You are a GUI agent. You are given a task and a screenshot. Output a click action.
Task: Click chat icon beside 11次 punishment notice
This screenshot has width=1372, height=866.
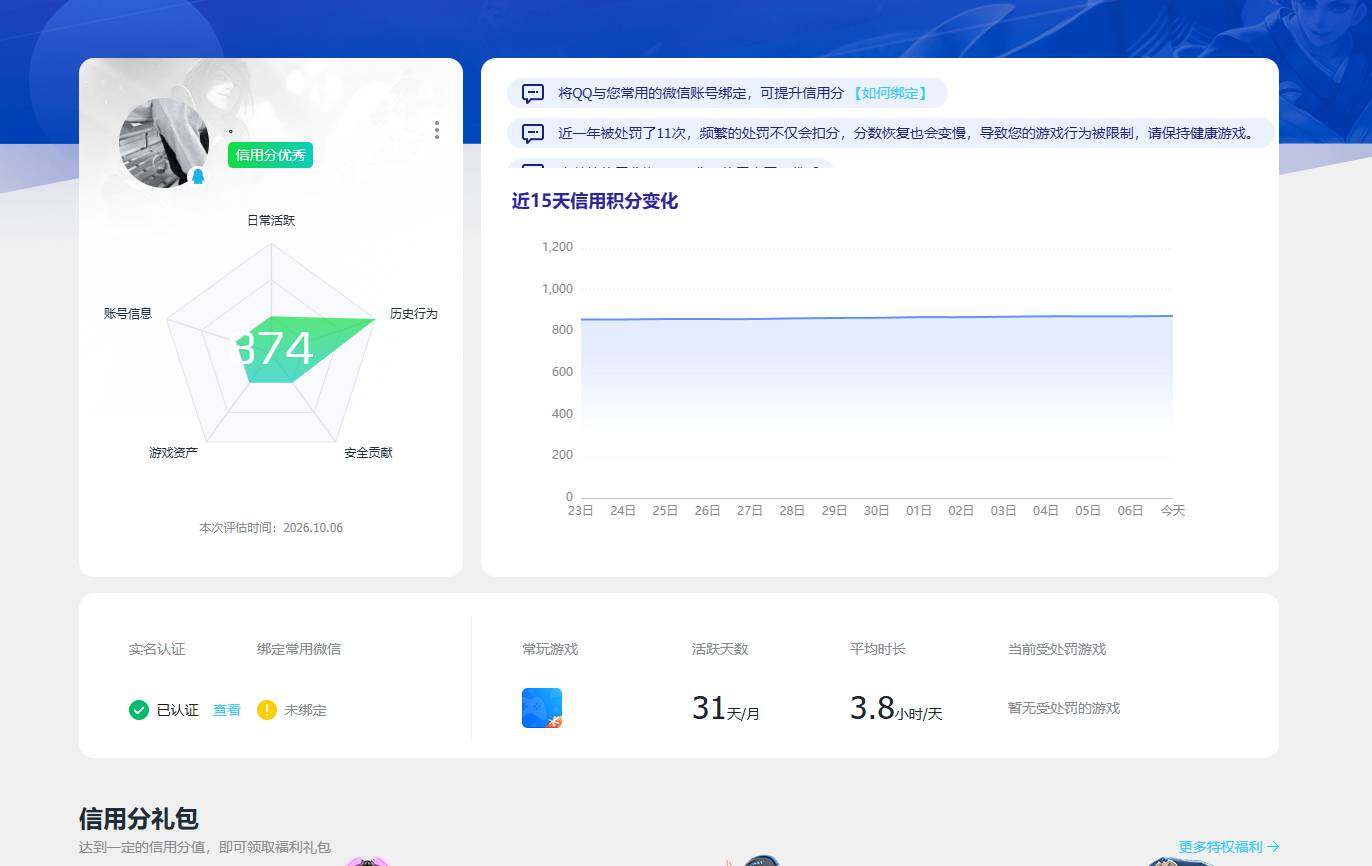click(x=533, y=133)
